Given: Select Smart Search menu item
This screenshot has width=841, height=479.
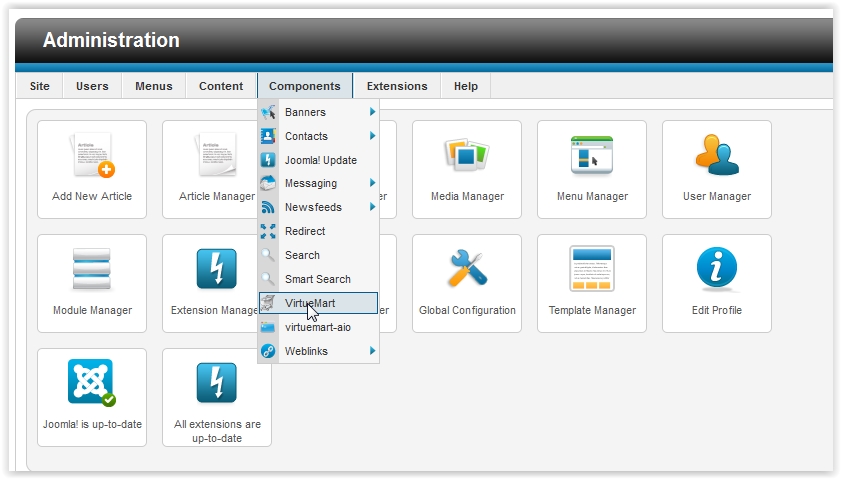Looking at the screenshot, I should coord(317,279).
